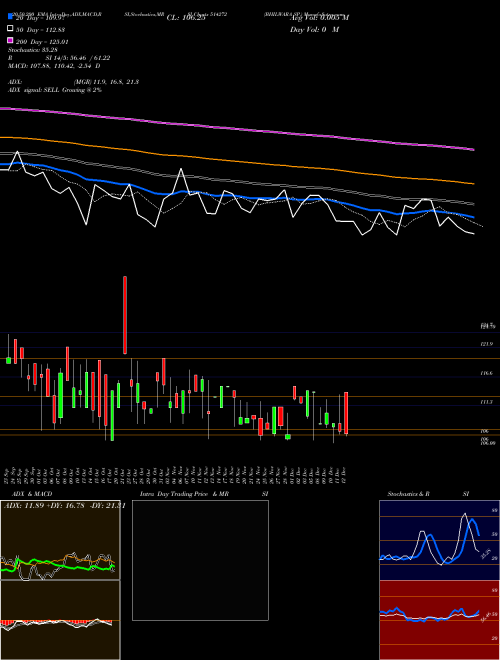
Task: Click the white 50 Day legend swatch
Action: tap(10, 29)
